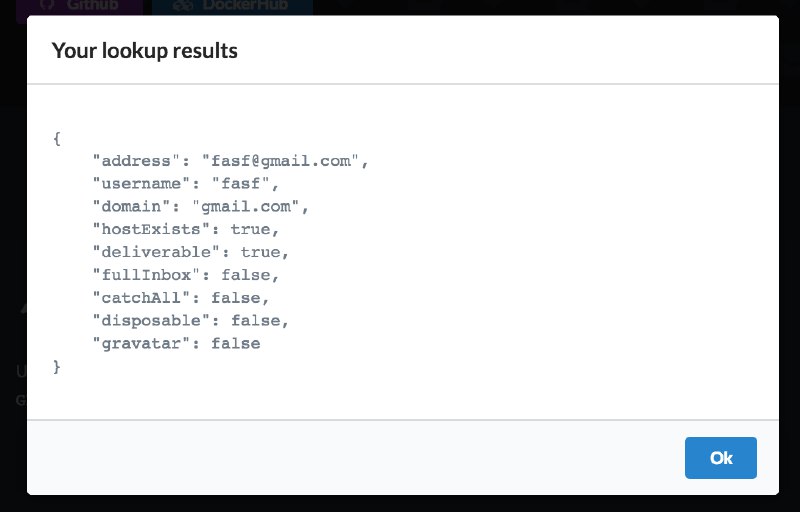
Task: Click the "hostExists" true line
Action: [x=186, y=229]
